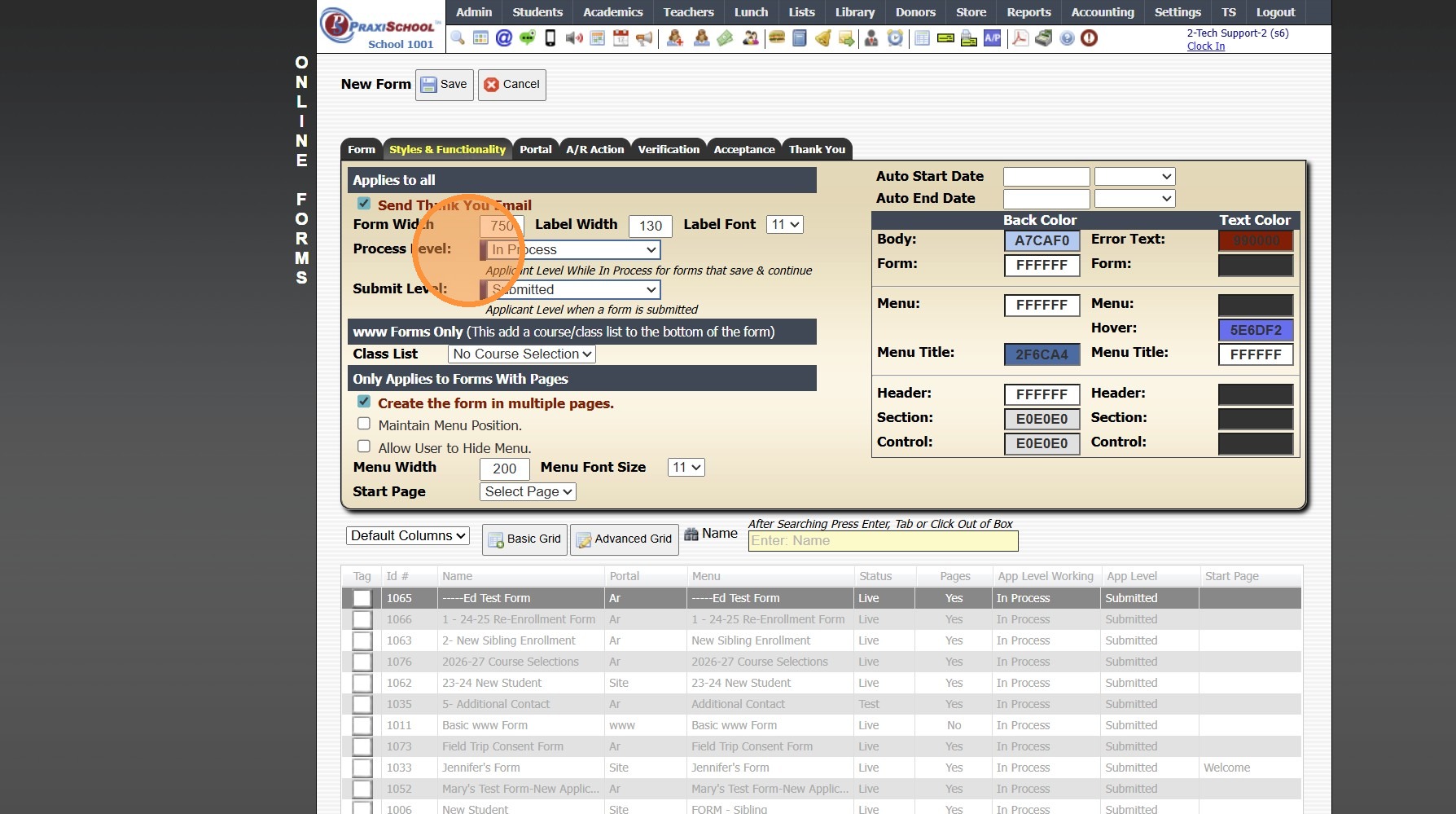The image size is (1456, 814).
Task: Click the red exclamation alert icon
Action: click(1089, 37)
